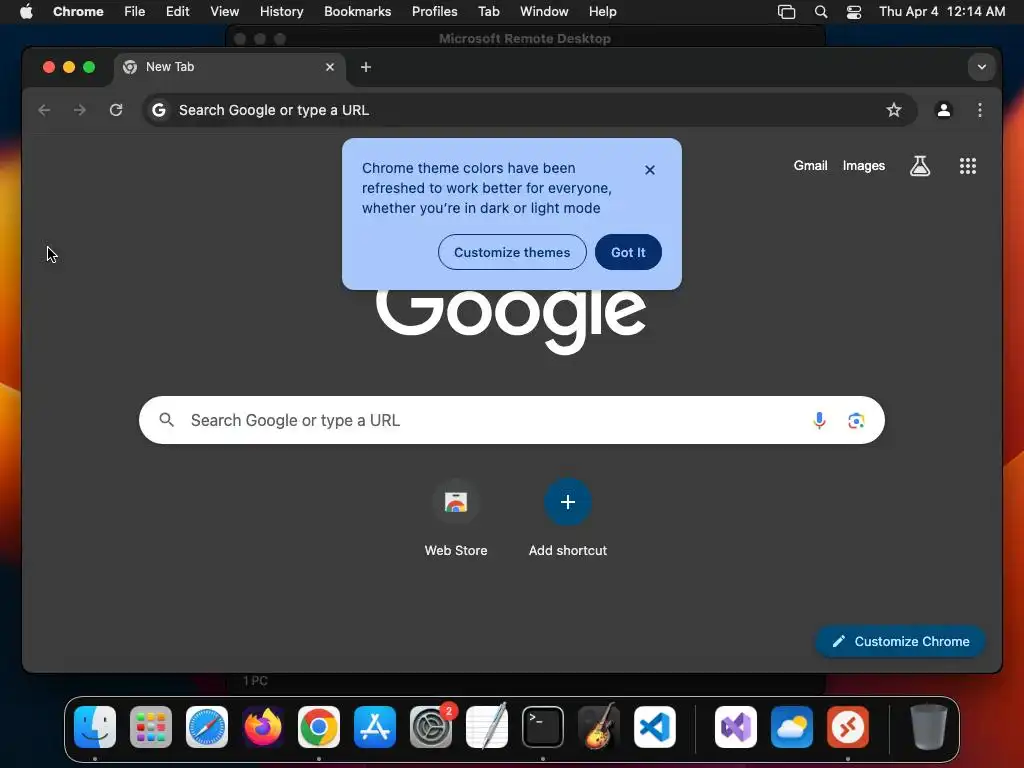Open the History menu
The height and width of the screenshot is (768, 1024).
pos(281,12)
